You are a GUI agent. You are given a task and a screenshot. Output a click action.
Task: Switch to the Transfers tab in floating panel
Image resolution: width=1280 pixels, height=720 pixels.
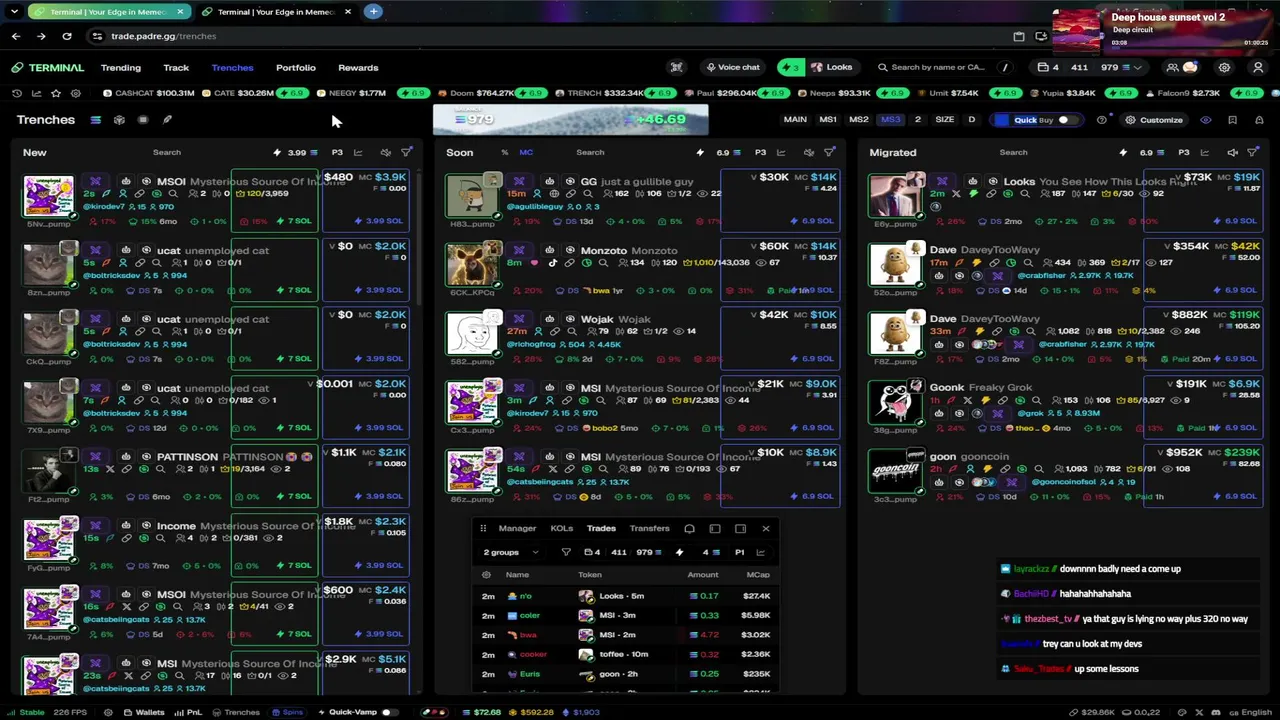click(649, 529)
